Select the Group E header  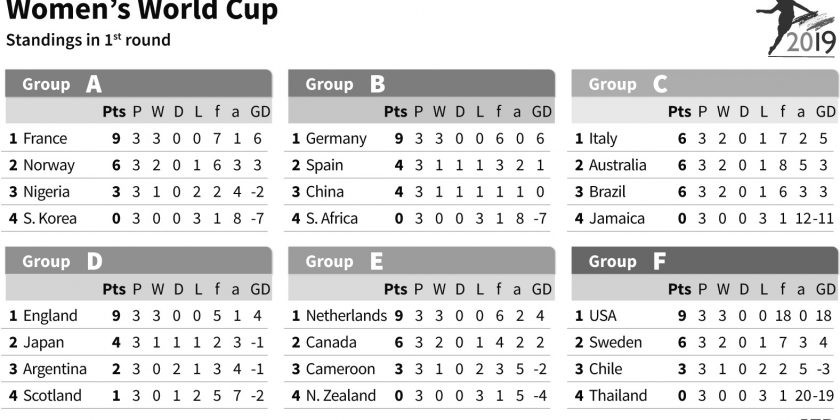click(x=421, y=262)
